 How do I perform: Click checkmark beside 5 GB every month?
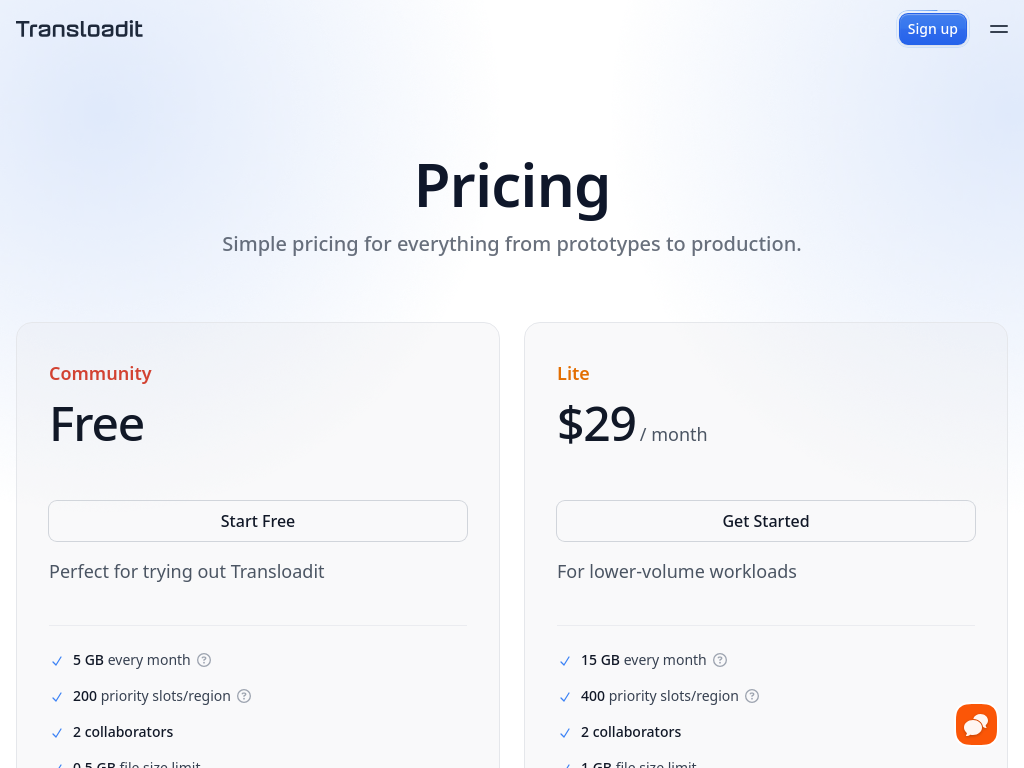[x=57, y=661]
